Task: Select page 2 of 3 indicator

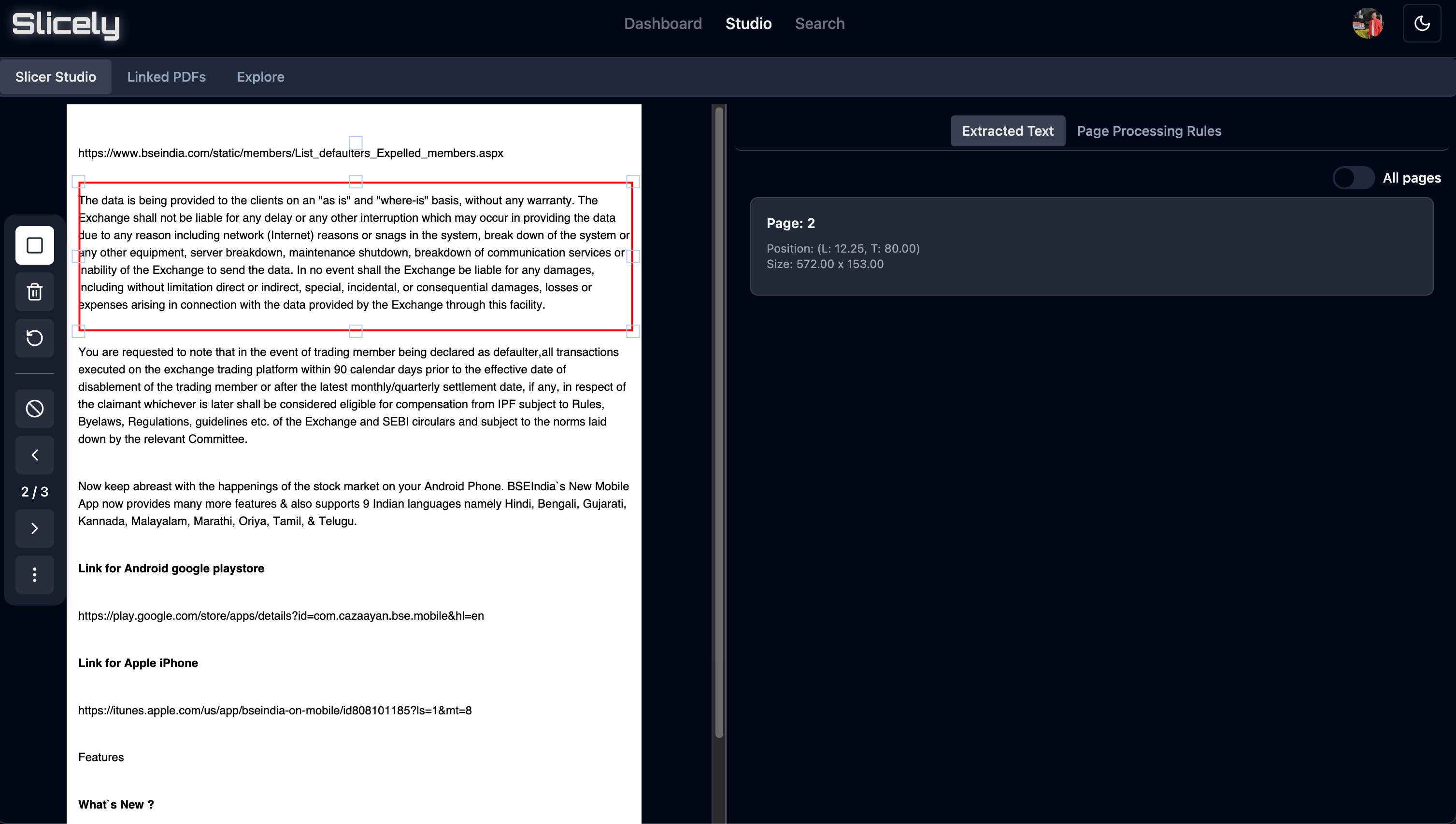Action: [x=34, y=491]
